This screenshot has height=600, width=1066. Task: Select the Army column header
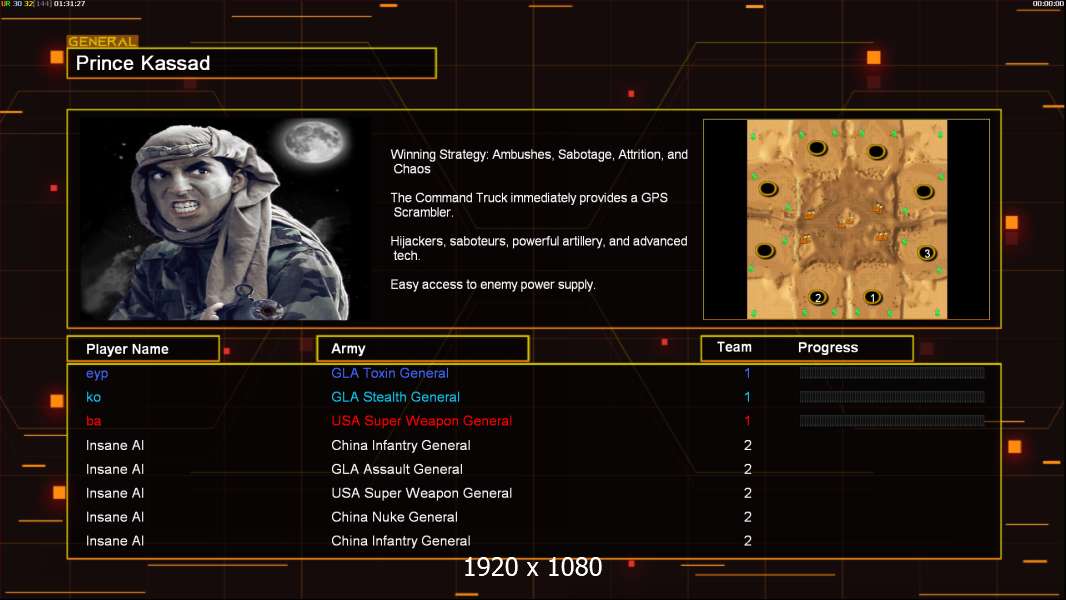point(423,349)
